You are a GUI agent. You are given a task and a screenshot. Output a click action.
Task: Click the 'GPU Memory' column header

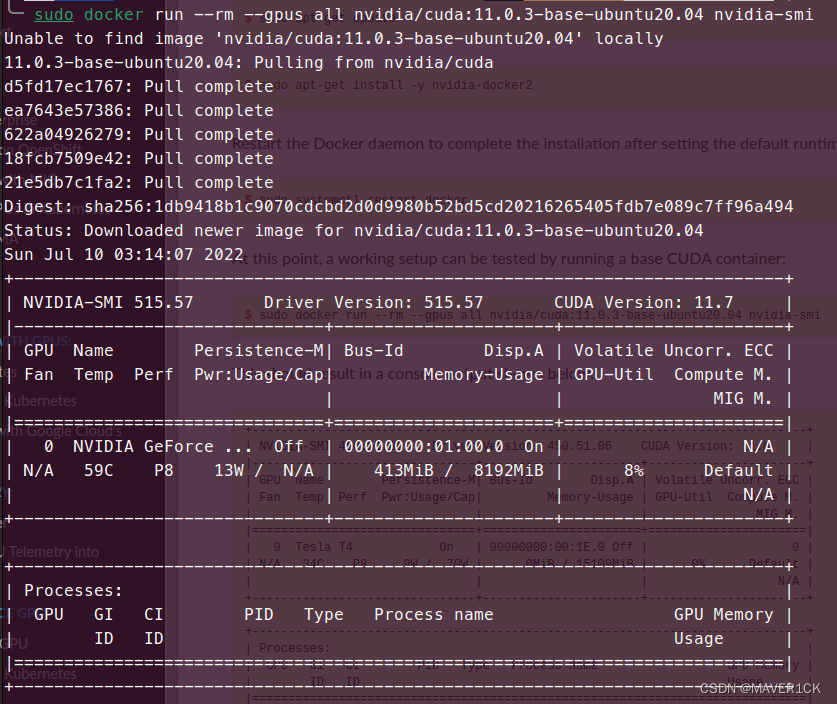[723, 615]
